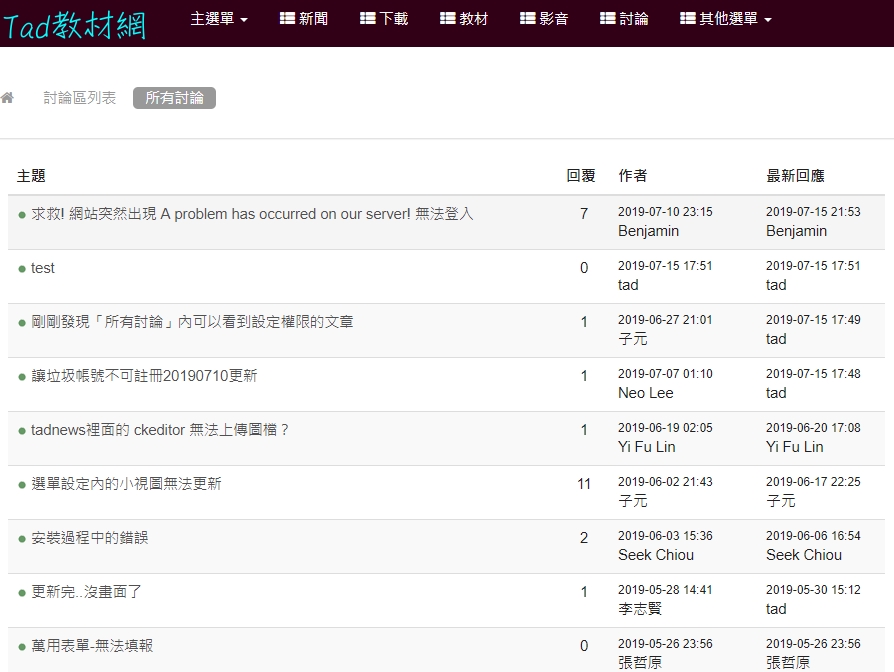Screen dimensions: 894x672
Task: Click the list icon beside 討論
Action: [x=607, y=18]
